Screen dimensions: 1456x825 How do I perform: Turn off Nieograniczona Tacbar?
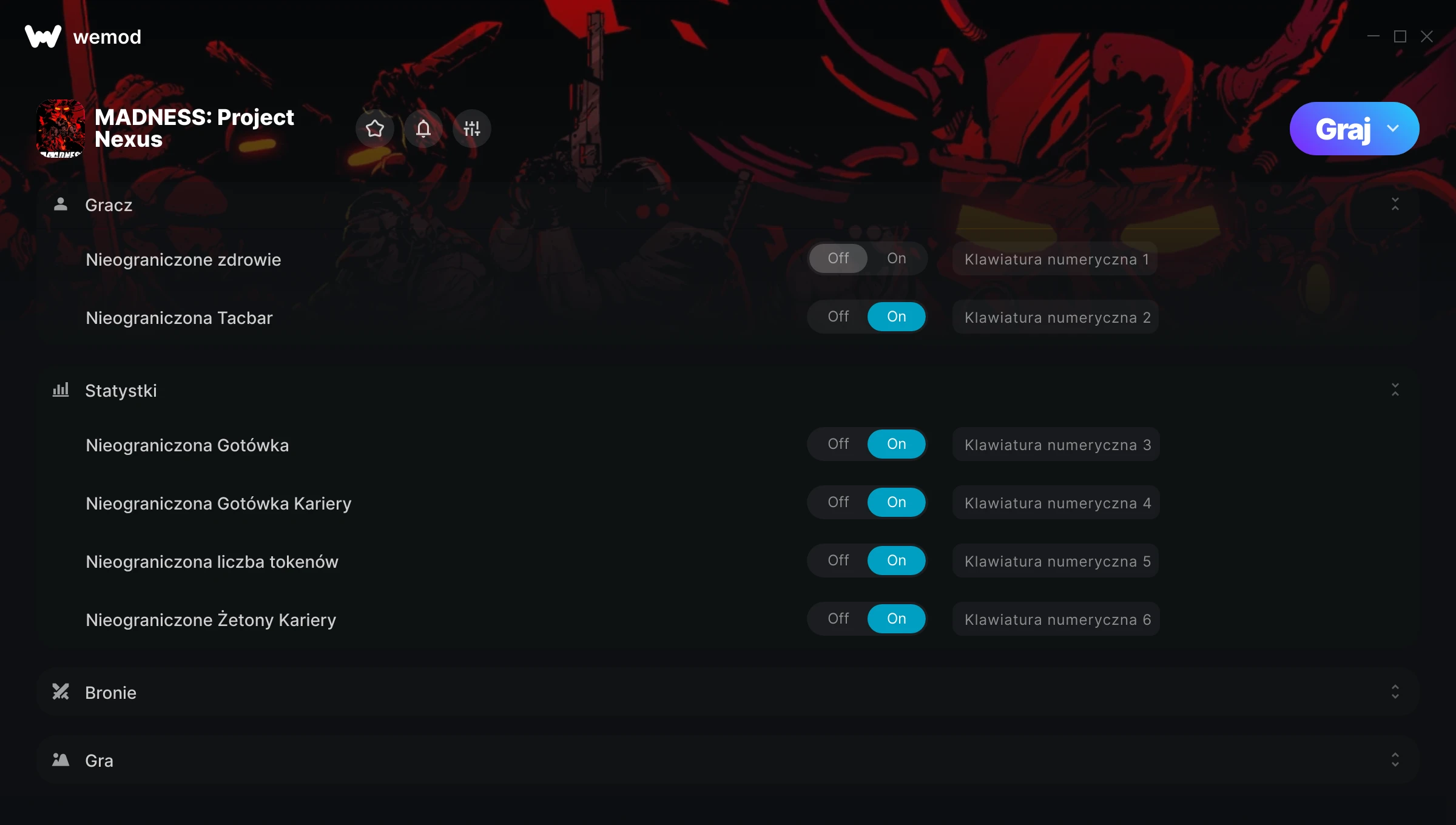click(838, 317)
